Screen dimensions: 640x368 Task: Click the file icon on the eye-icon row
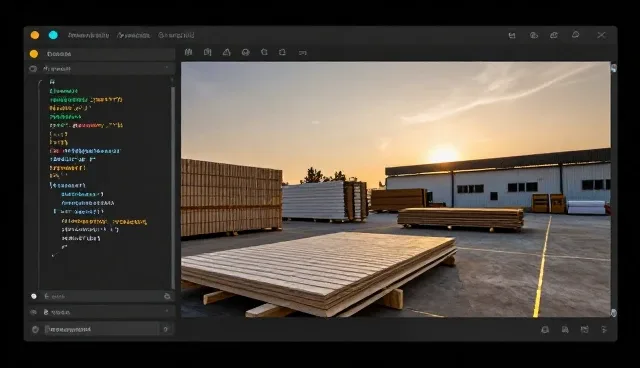click(x=46, y=312)
